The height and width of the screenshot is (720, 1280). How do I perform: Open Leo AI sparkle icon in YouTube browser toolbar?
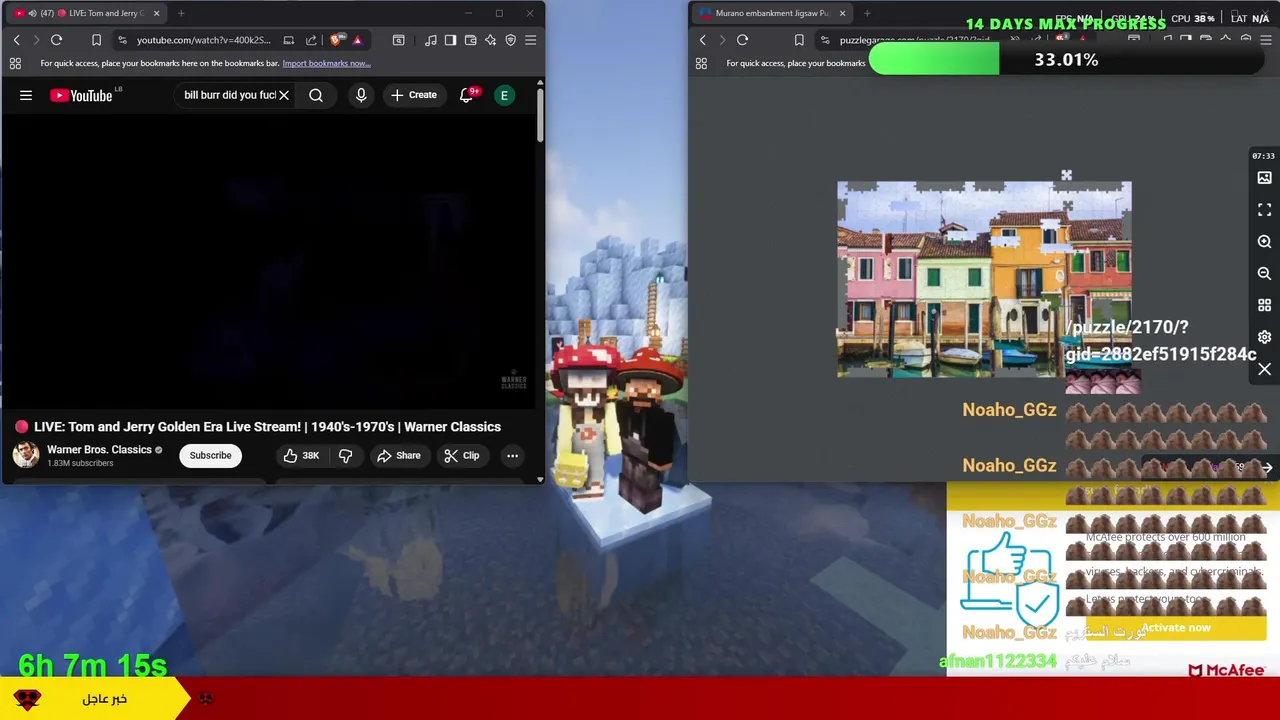point(490,40)
